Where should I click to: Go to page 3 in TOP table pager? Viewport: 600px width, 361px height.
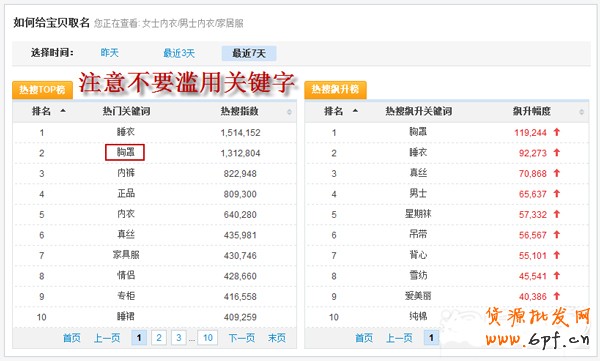179,338
